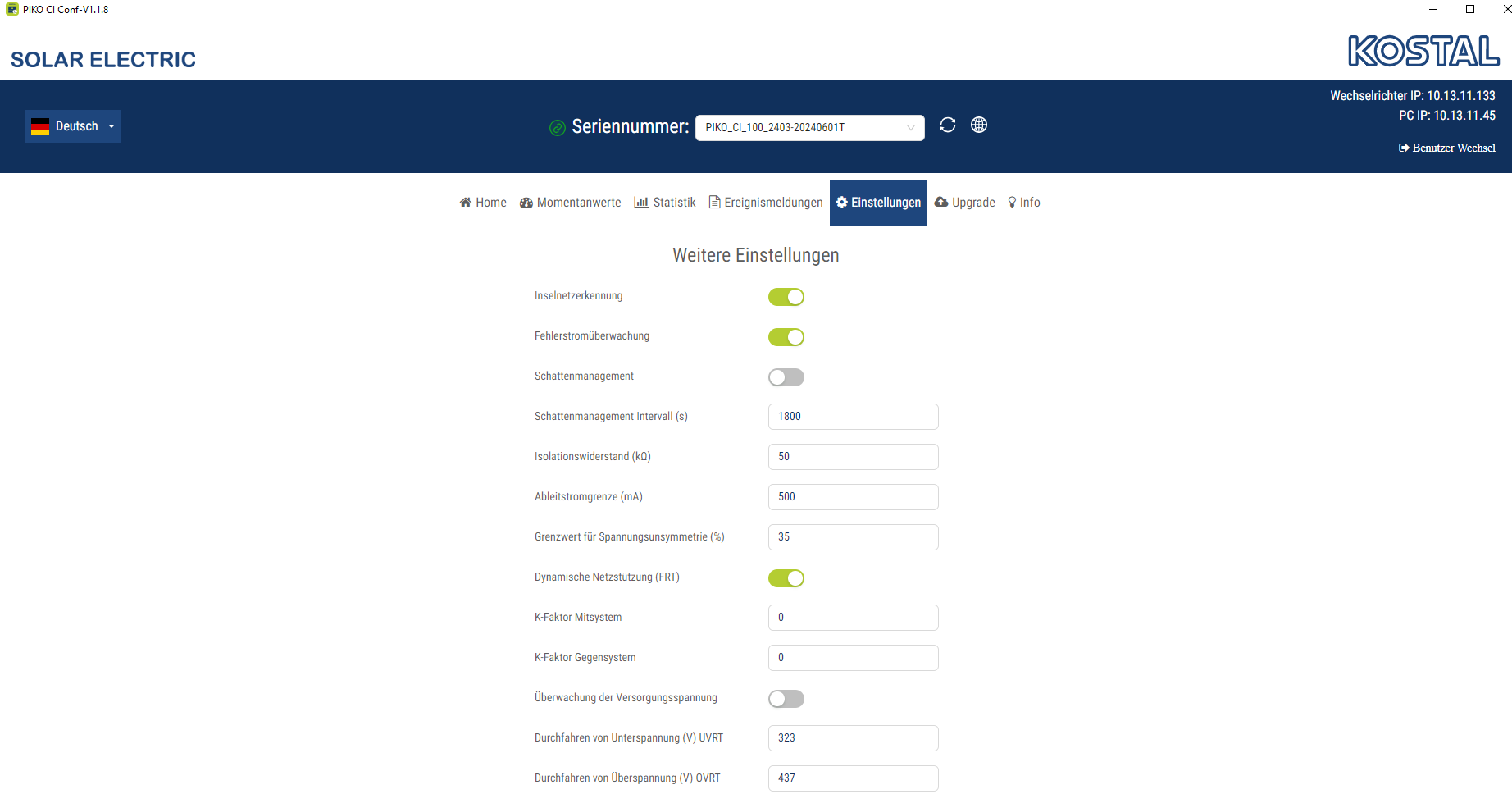Toggle Inselnetzerkennung switch off

point(786,297)
